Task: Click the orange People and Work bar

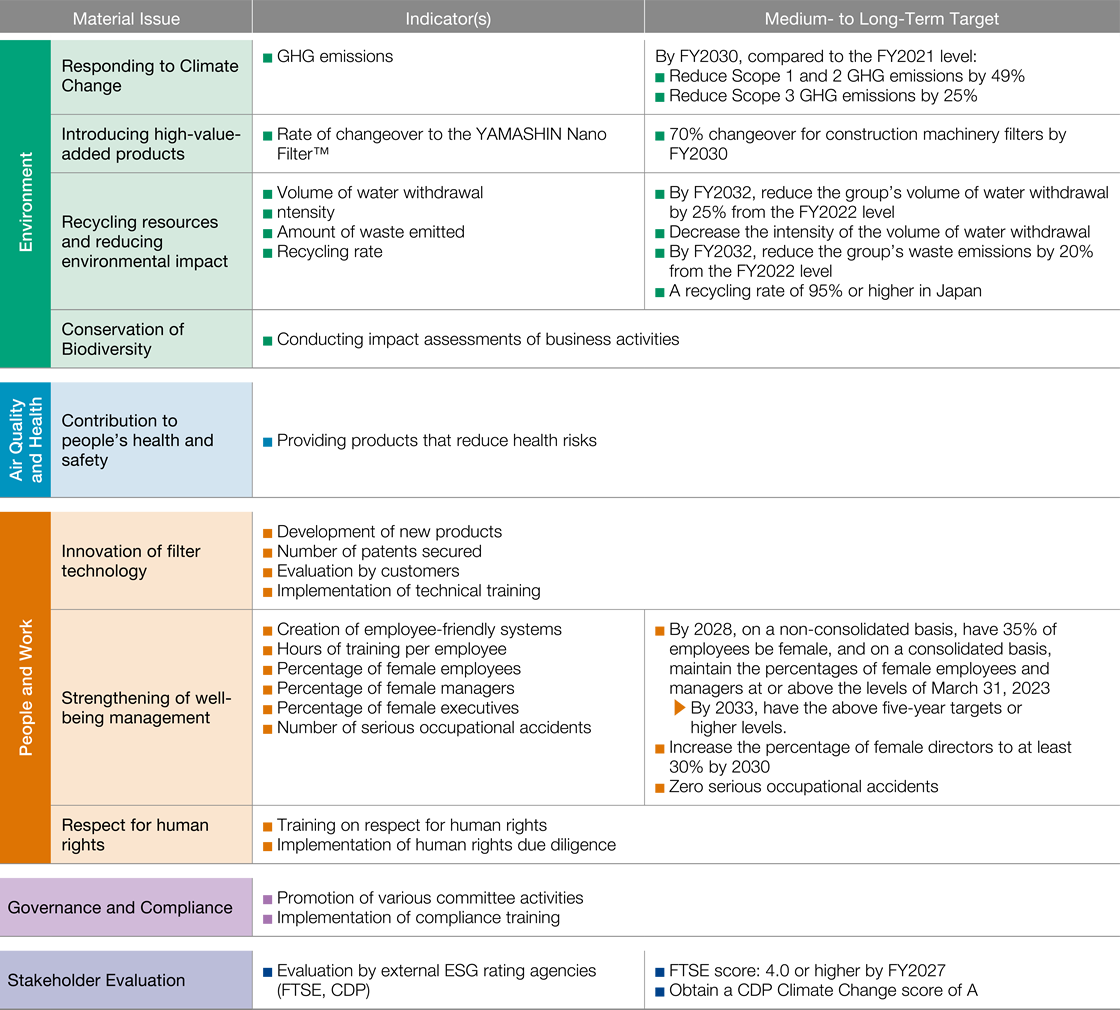Action: click(x=25, y=686)
